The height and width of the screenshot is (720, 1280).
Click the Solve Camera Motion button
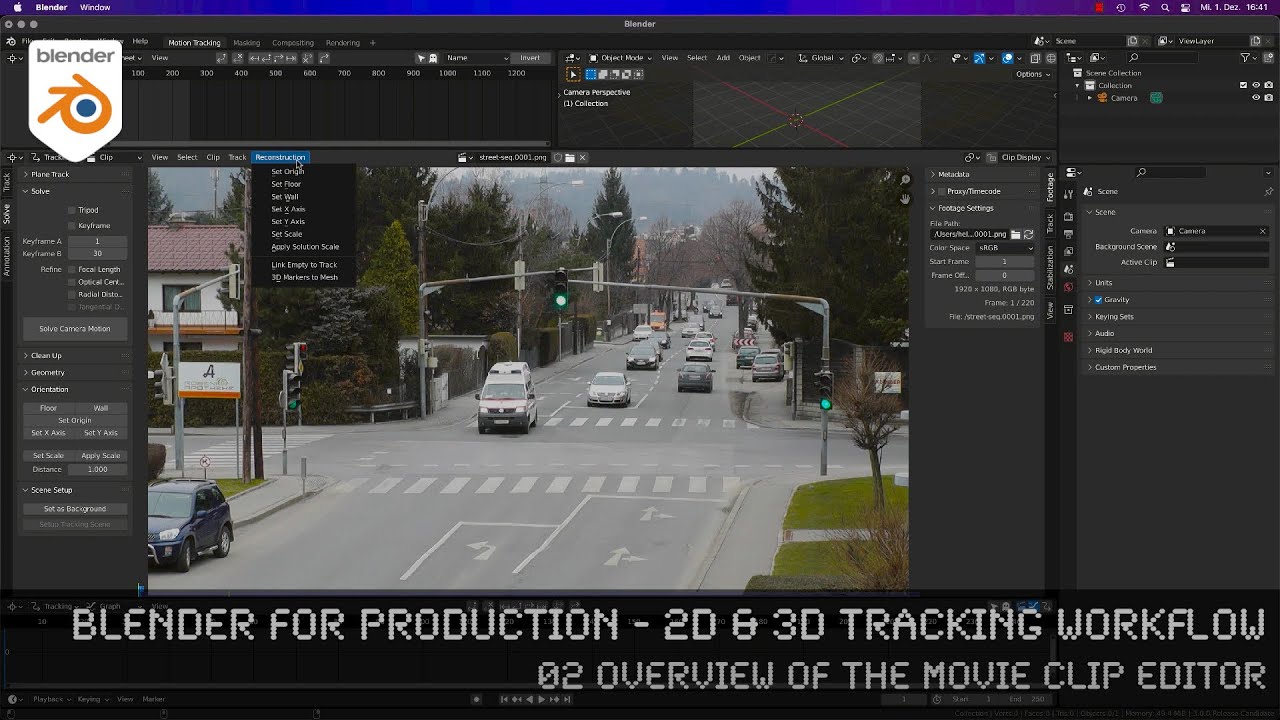(x=74, y=329)
